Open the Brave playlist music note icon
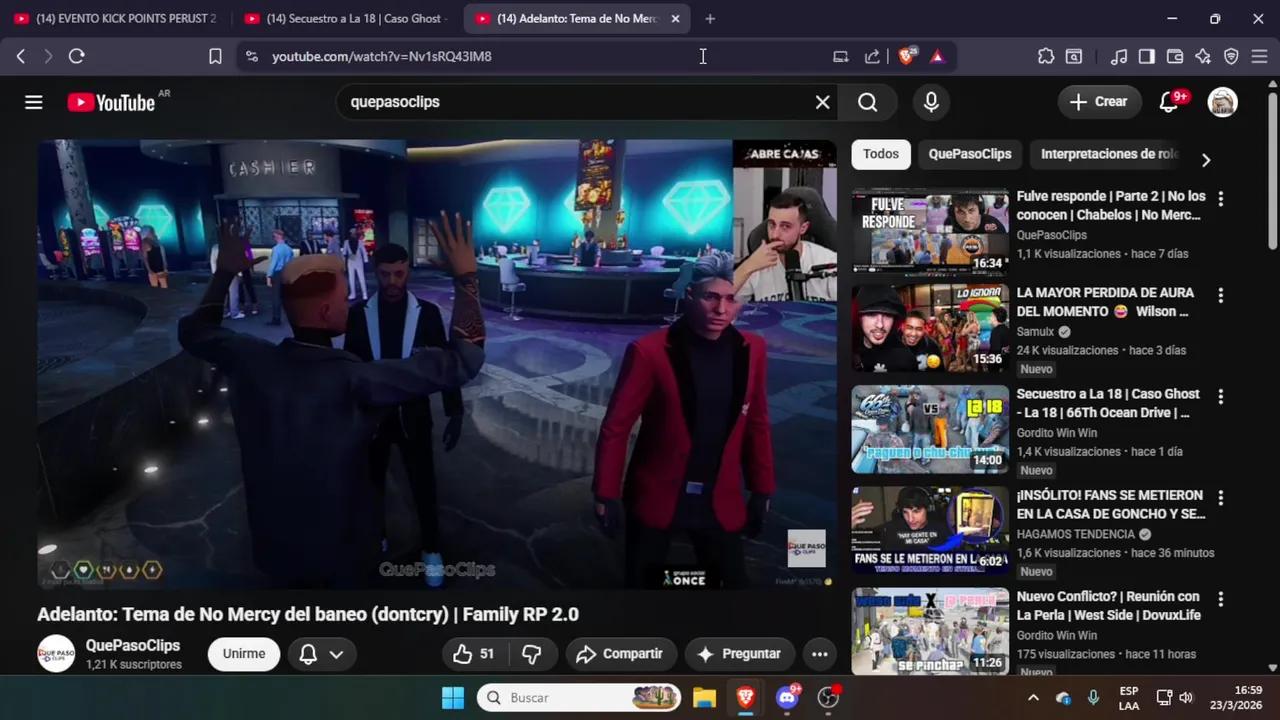This screenshot has width=1280, height=720. click(x=1119, y=56)
